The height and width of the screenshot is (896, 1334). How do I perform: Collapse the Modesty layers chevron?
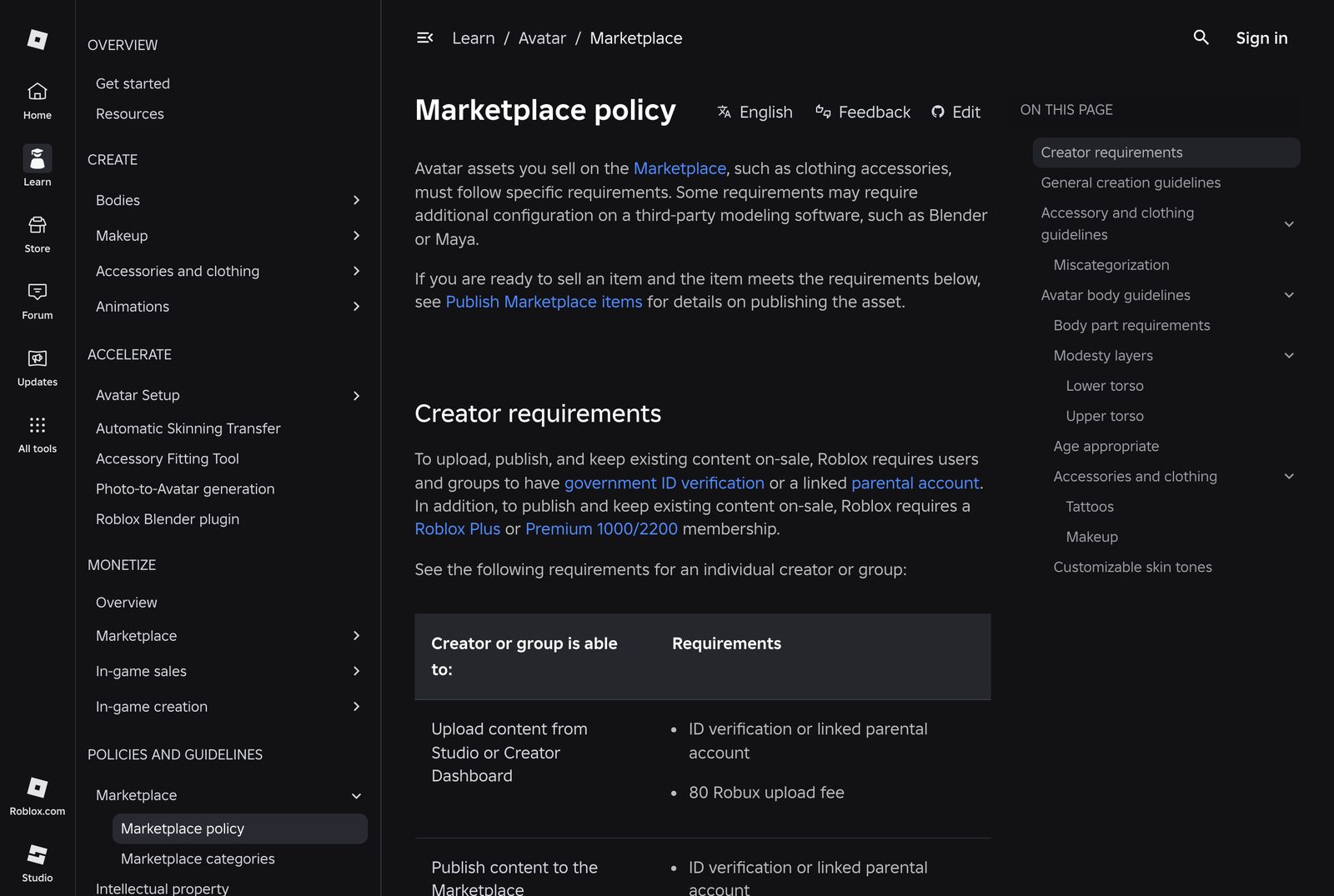(x=1289, y=356)
